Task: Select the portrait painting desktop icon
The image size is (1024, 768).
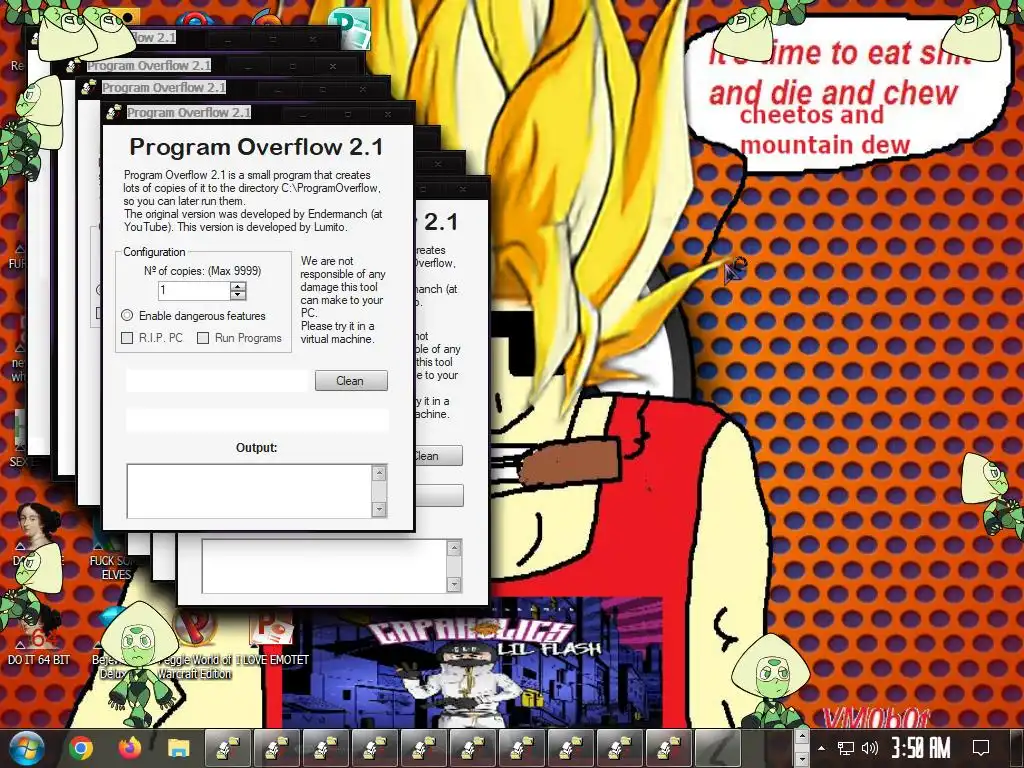Action: 38,526
